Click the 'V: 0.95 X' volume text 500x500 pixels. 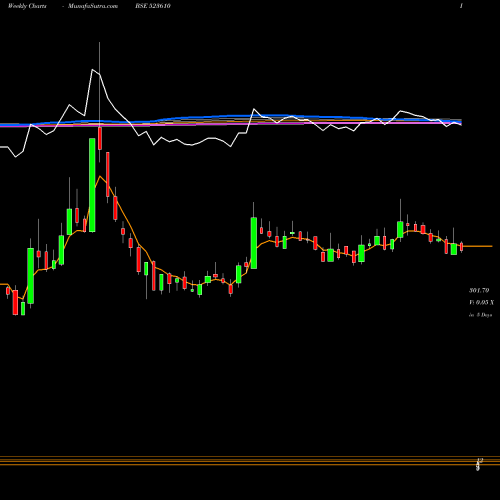point(481,302)
